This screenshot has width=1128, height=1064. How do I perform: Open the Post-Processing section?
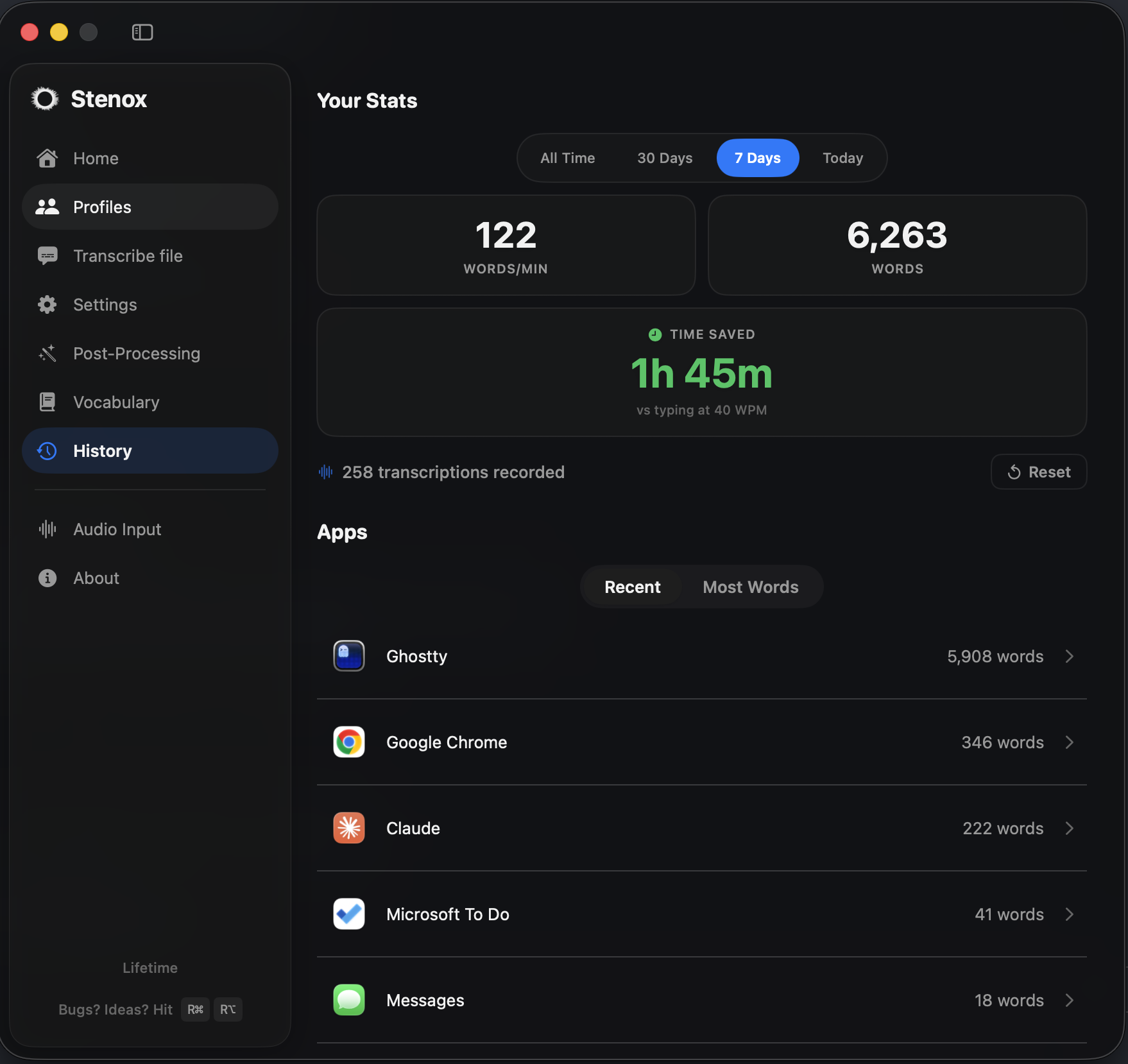click(x=150, y=354)
